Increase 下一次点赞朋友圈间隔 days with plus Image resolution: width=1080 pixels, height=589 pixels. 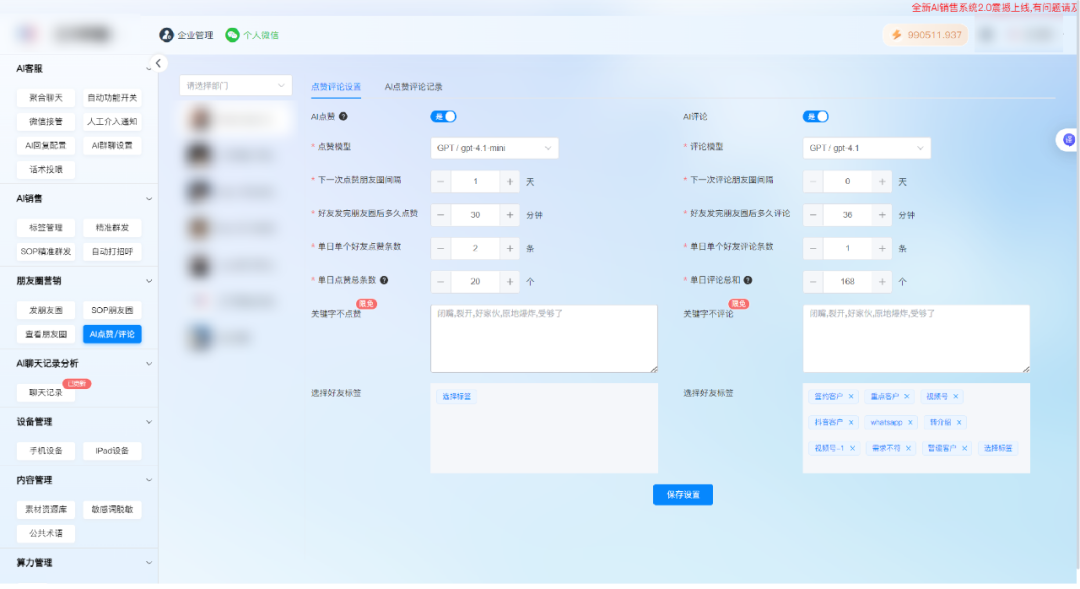(x=510, y=182)
